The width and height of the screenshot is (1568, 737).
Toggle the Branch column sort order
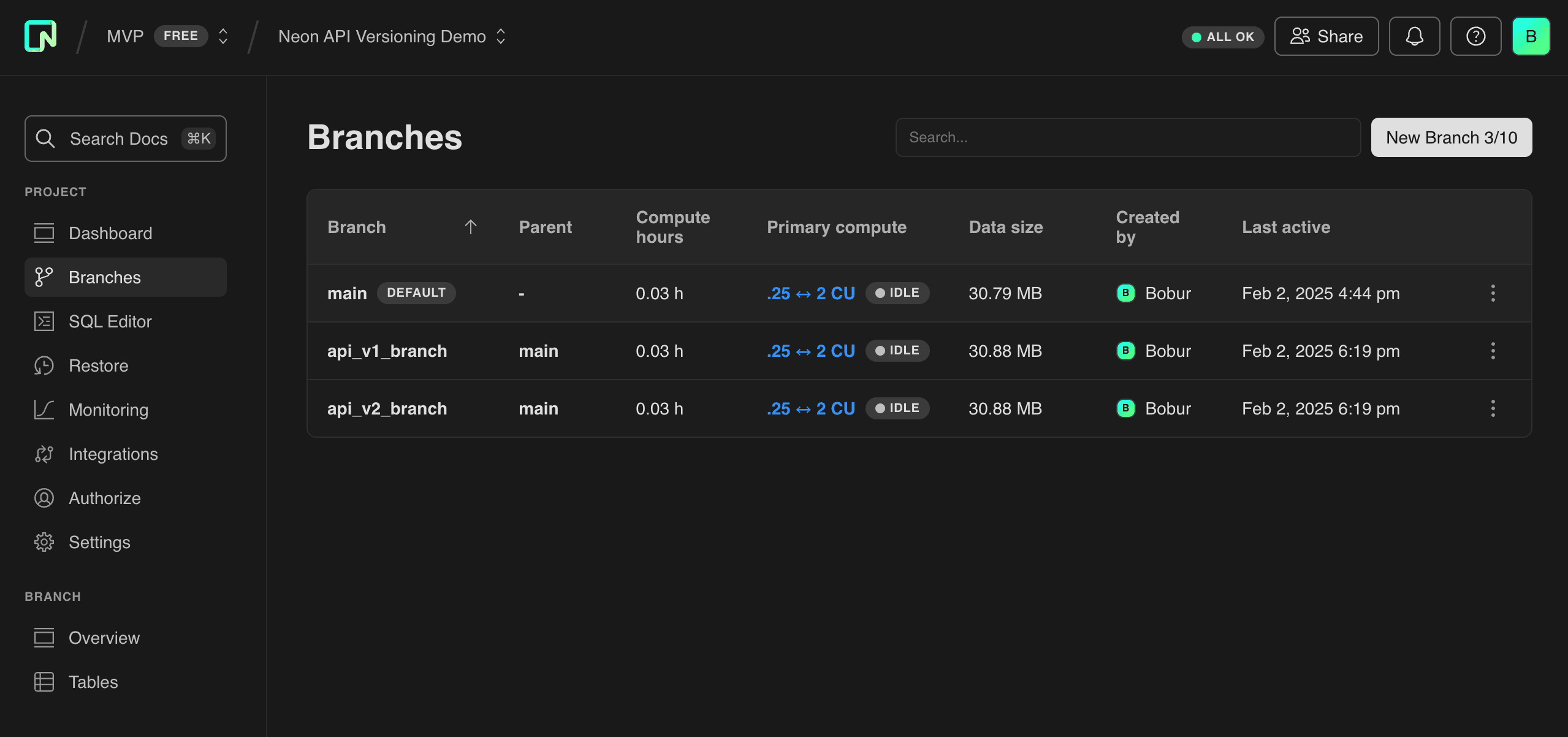point(470,226)
